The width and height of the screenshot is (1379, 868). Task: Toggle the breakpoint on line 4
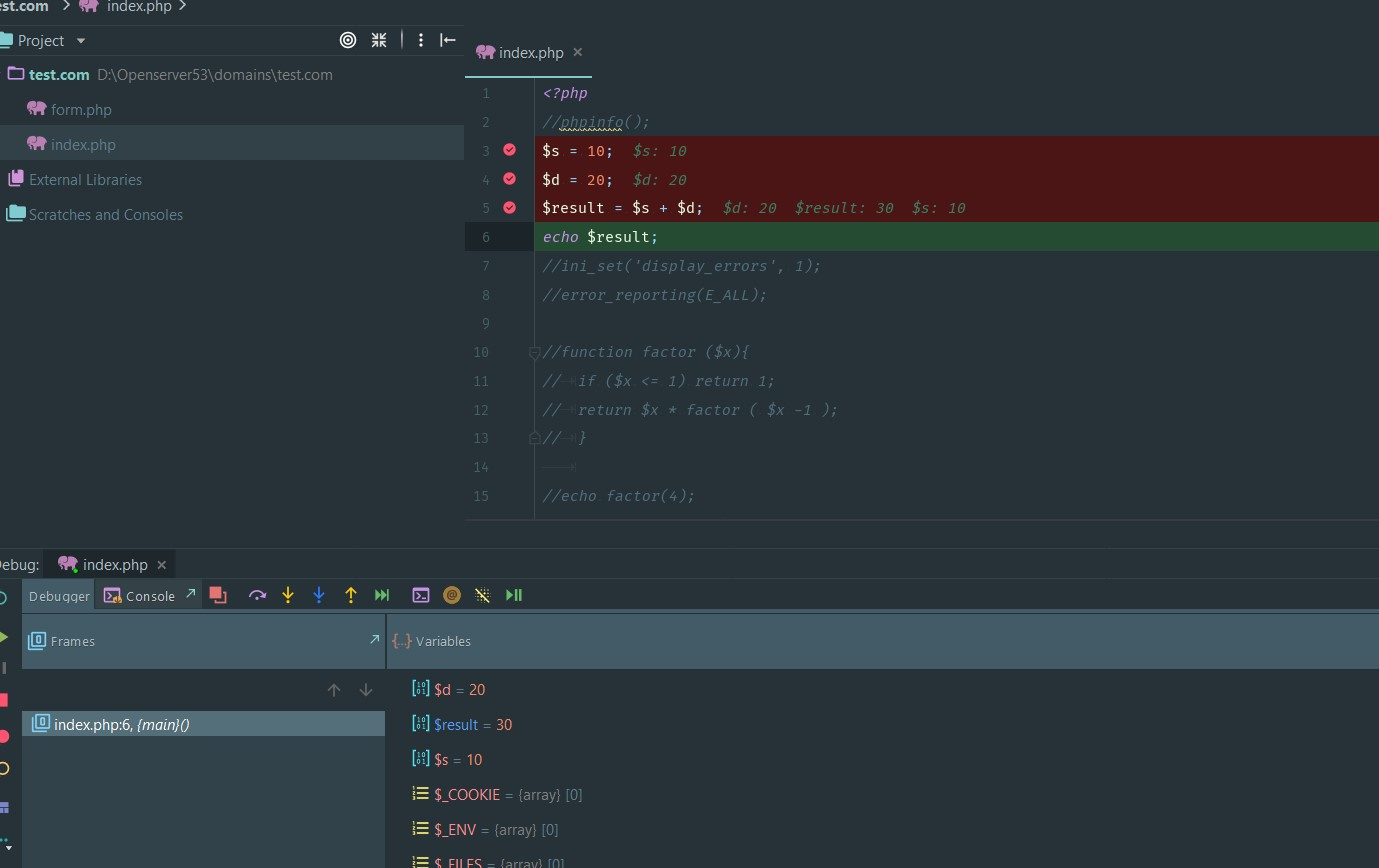(510, 179)
